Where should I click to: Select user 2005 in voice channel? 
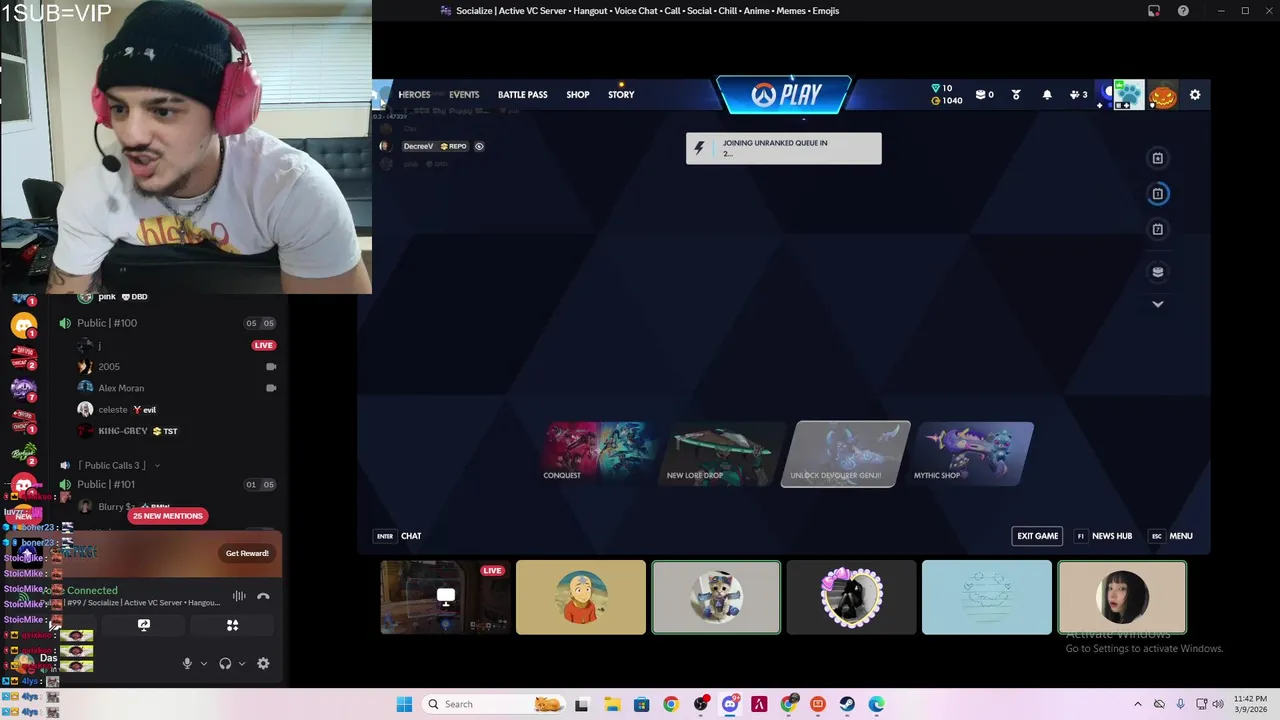pyautogui.click(x=109, y=366)
